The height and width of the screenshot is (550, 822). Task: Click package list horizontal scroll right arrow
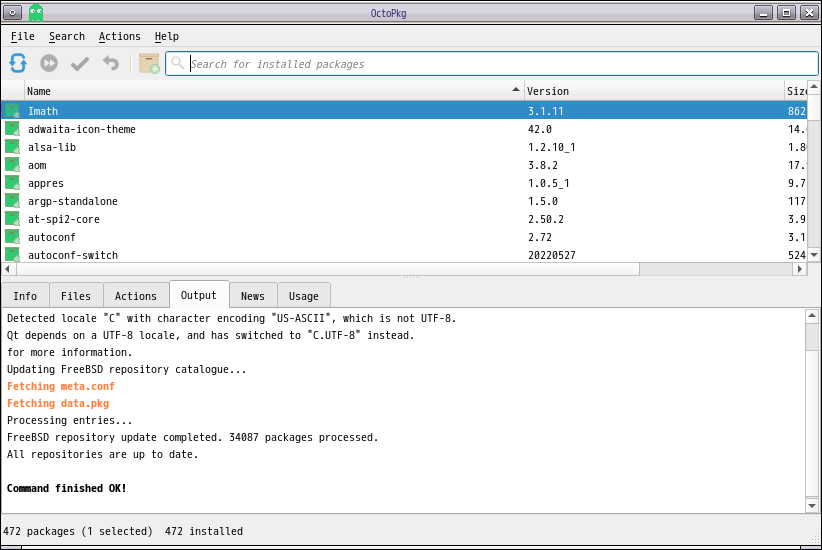pyautogui.click(x=799, y=269)
